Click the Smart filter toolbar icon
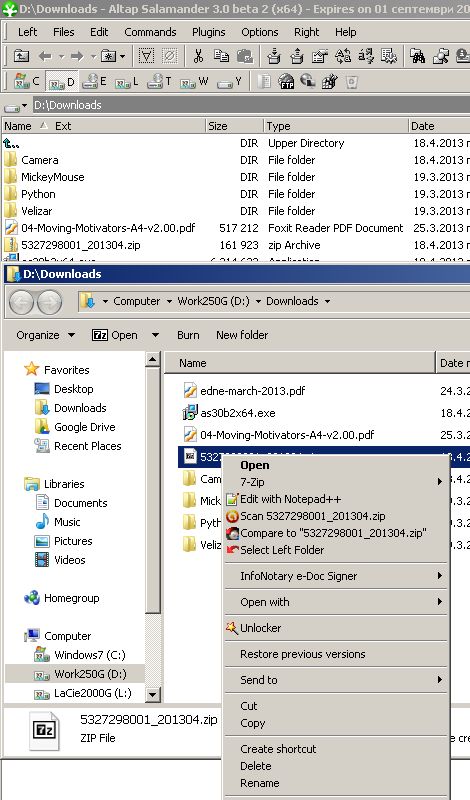This screenshot has height=800, width=470. click(x=146, y=56)
